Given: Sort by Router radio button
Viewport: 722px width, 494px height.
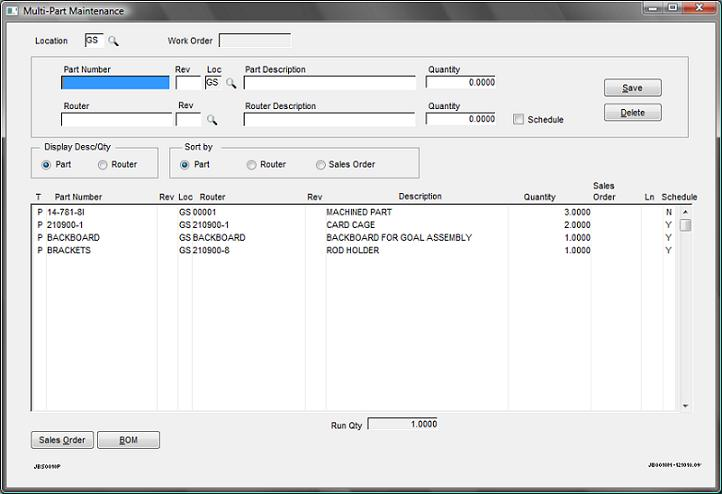Looking at the screenshot, I should pyautogui.click(x=251, y=165).
